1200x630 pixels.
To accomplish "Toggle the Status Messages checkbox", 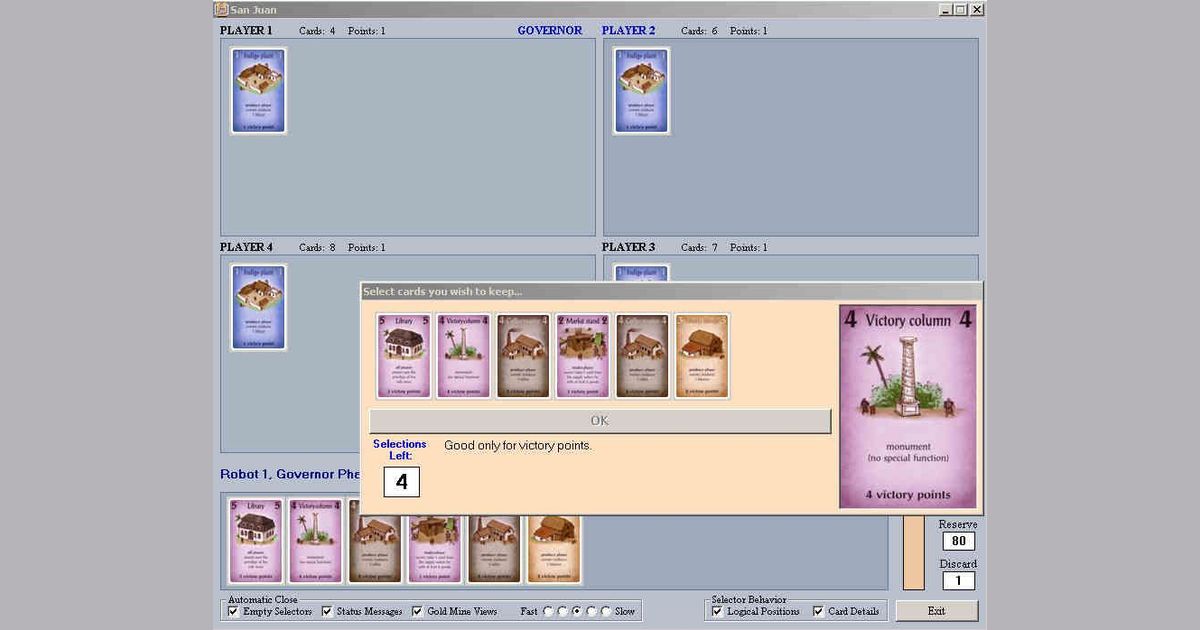I will 327,611.
